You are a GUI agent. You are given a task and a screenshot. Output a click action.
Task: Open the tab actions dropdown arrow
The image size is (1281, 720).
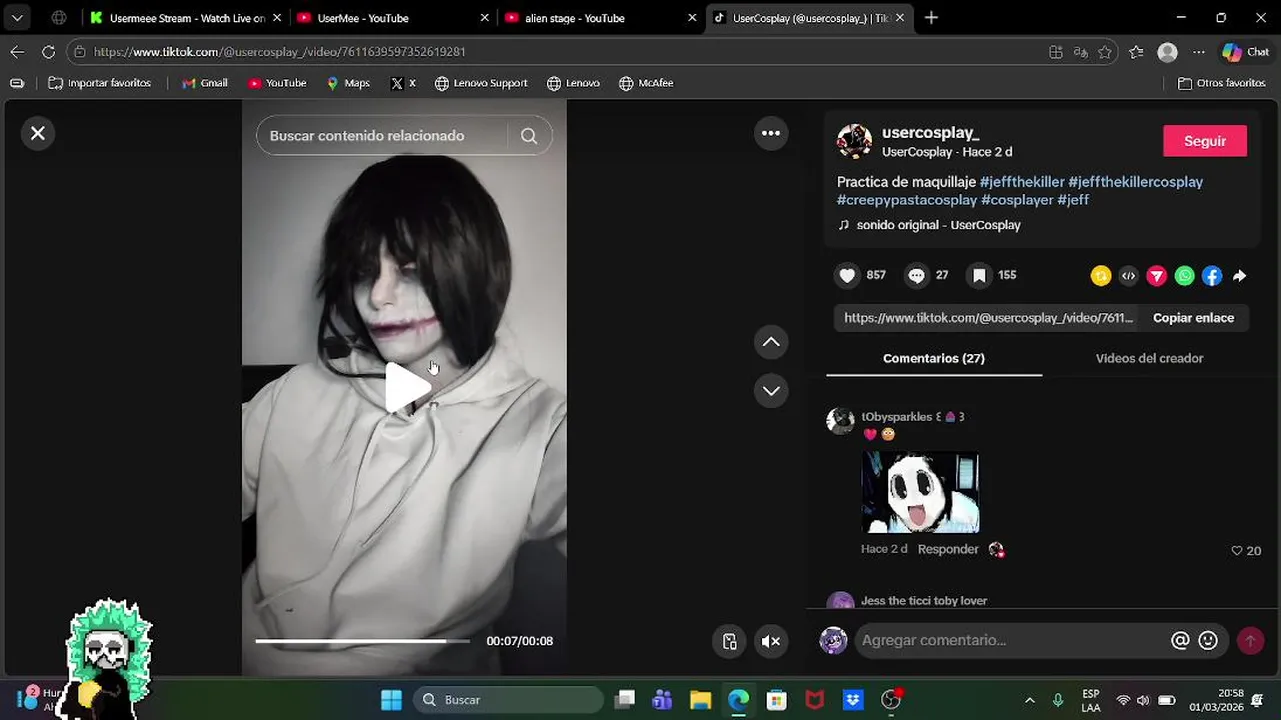[x=17, y=18]
